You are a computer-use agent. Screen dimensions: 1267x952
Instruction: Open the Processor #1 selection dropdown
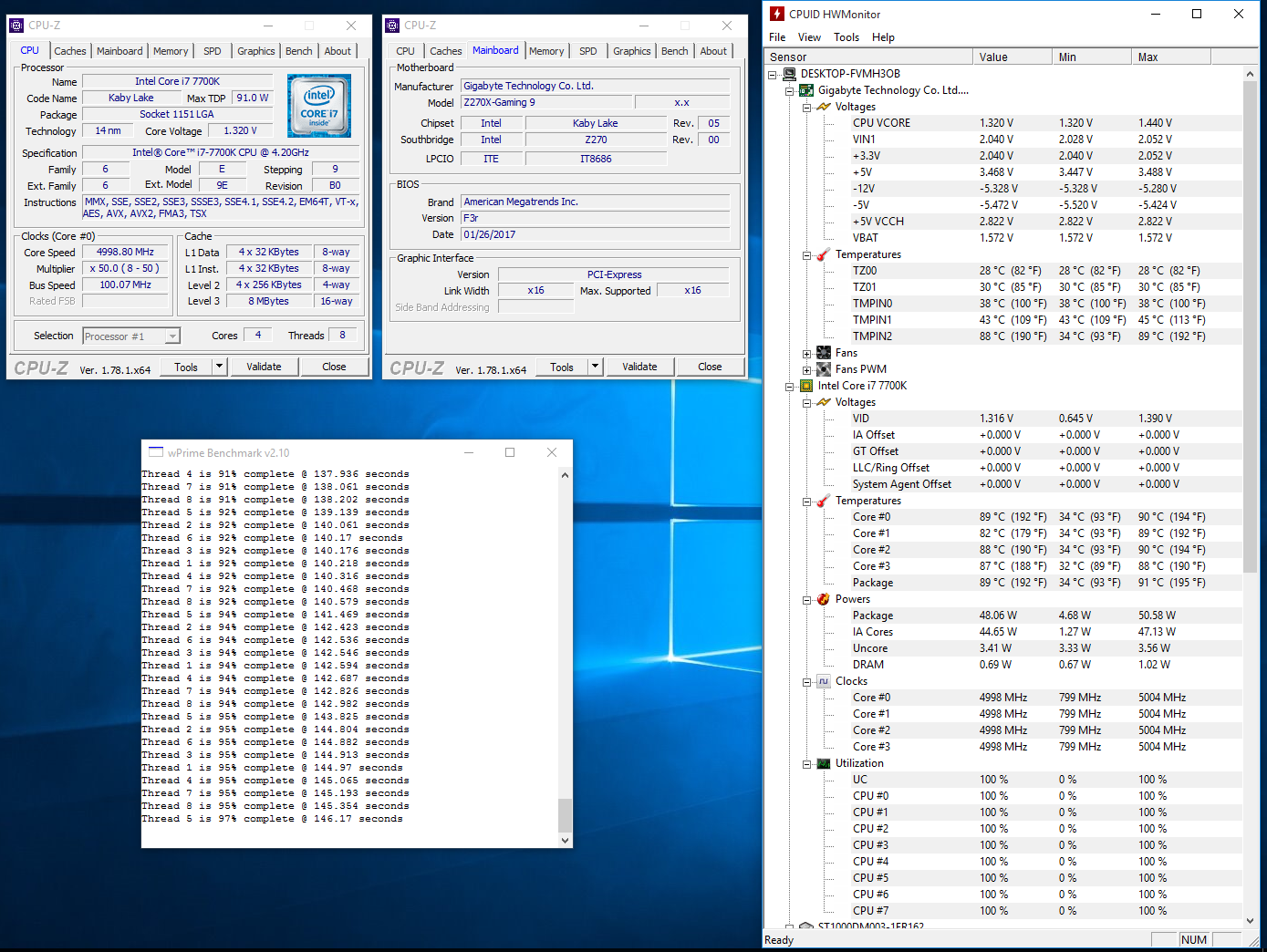[171, 336]
